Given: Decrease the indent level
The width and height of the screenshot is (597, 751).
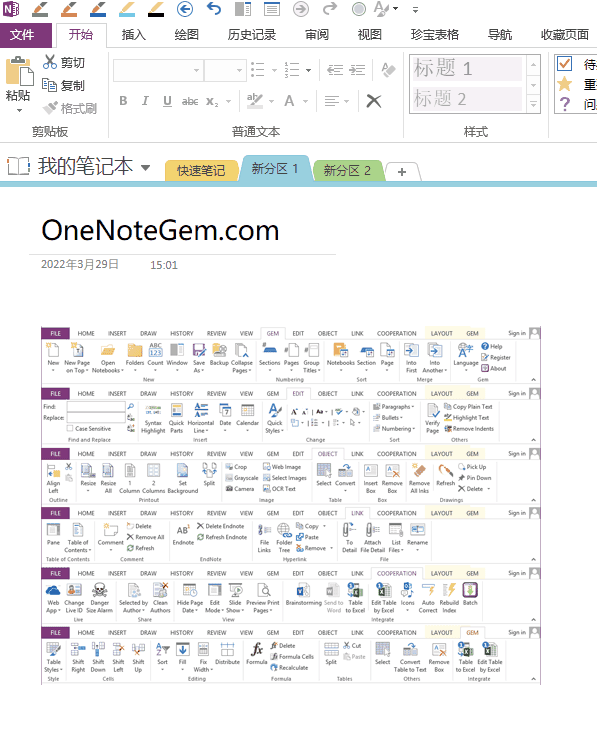Looking at the screenshot, I should [334, 70].
